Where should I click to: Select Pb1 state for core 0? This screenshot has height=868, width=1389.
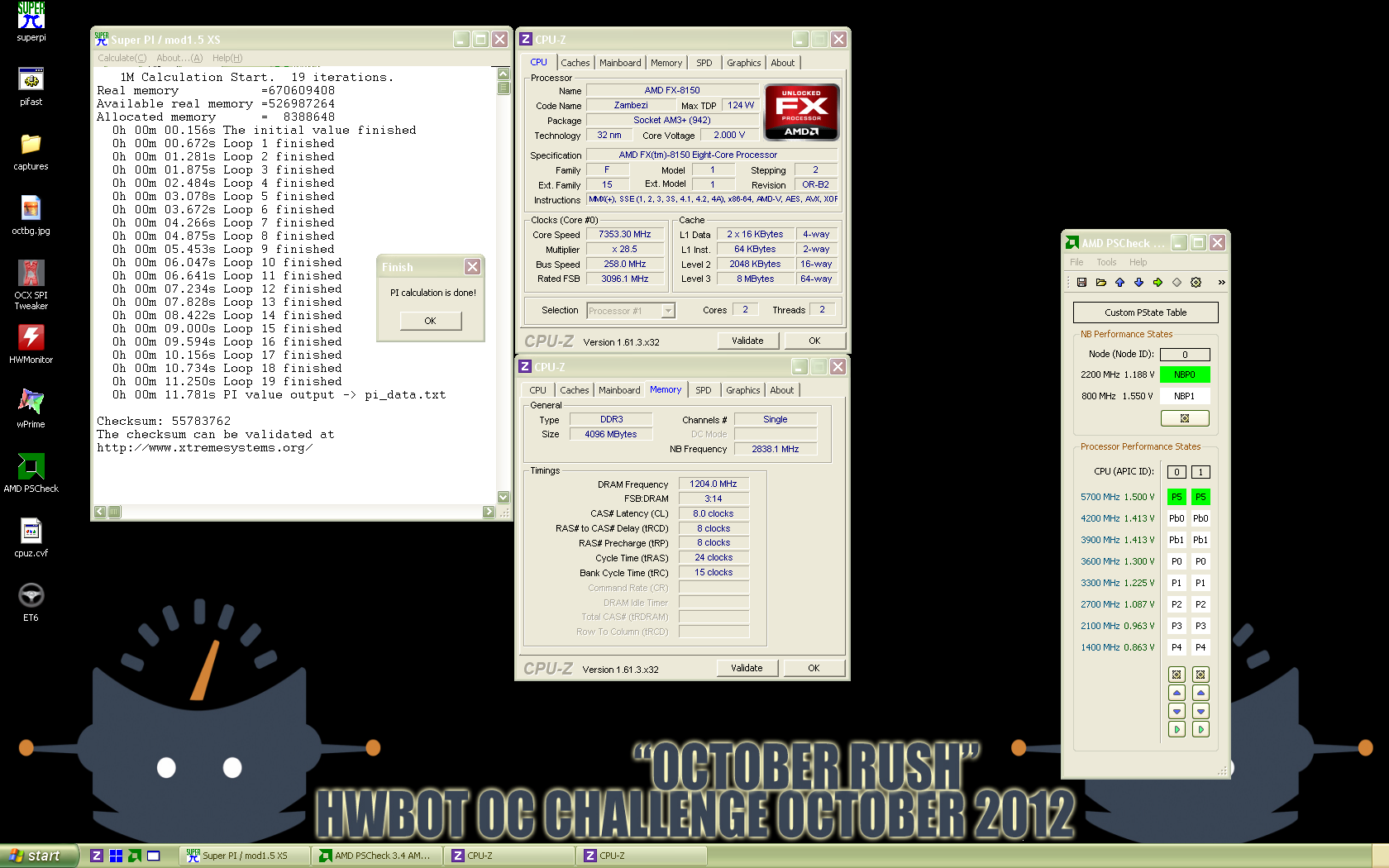click(1177, 540)
